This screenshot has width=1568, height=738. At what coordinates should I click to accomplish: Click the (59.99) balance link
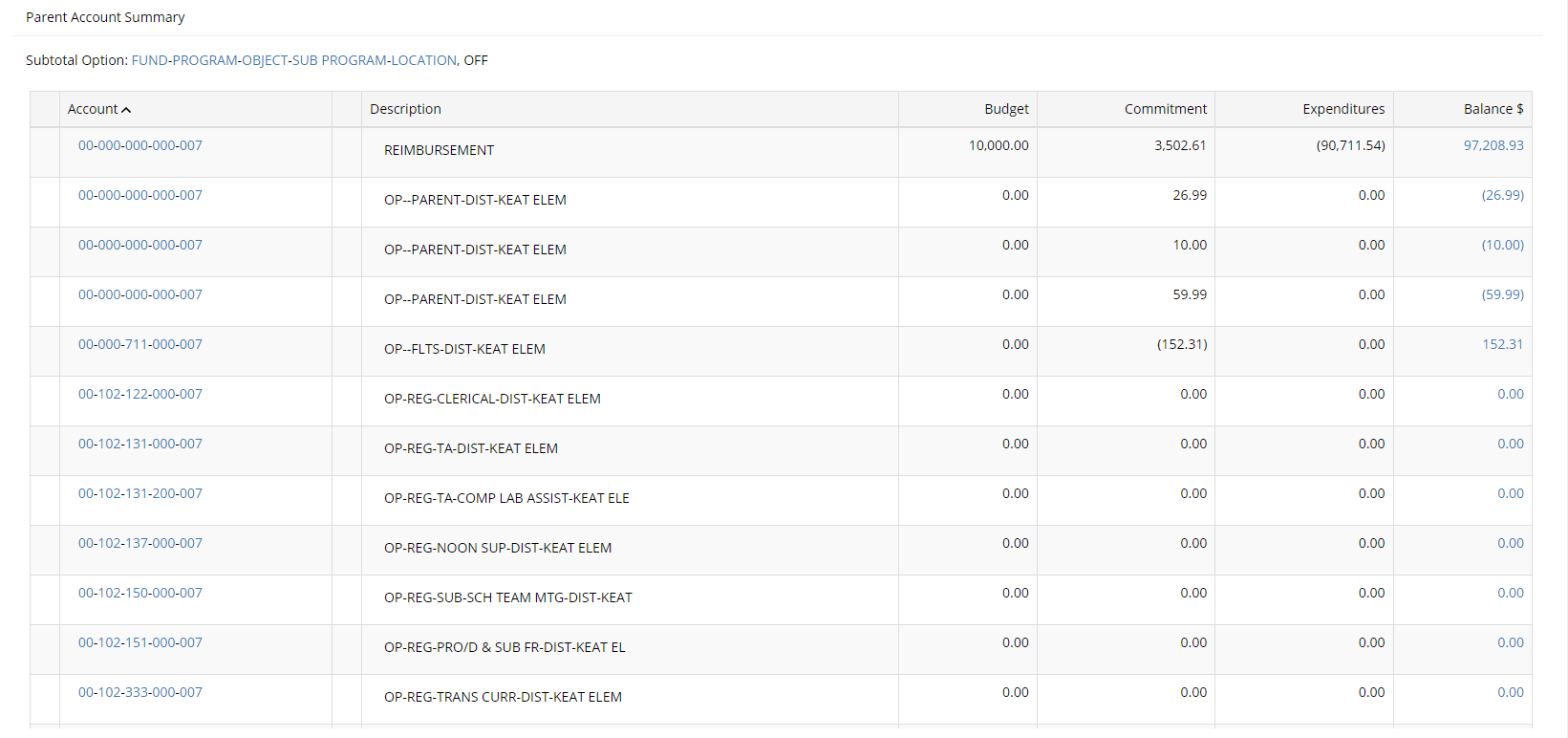1502,294
